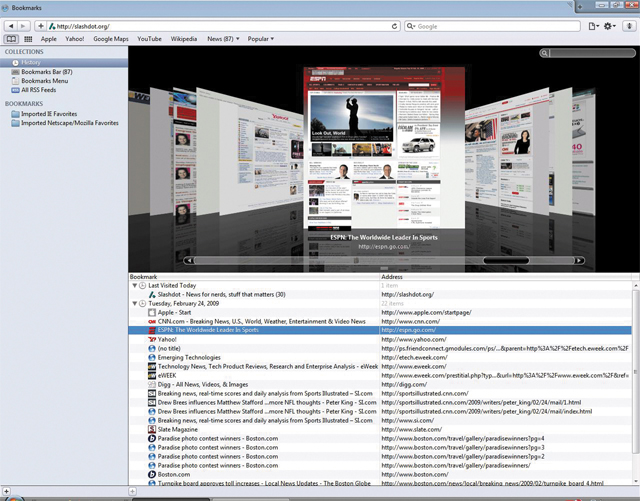Click the Back navigation arrow
The width and height of the screenshot is (640, 501).
tap(11, 26)
